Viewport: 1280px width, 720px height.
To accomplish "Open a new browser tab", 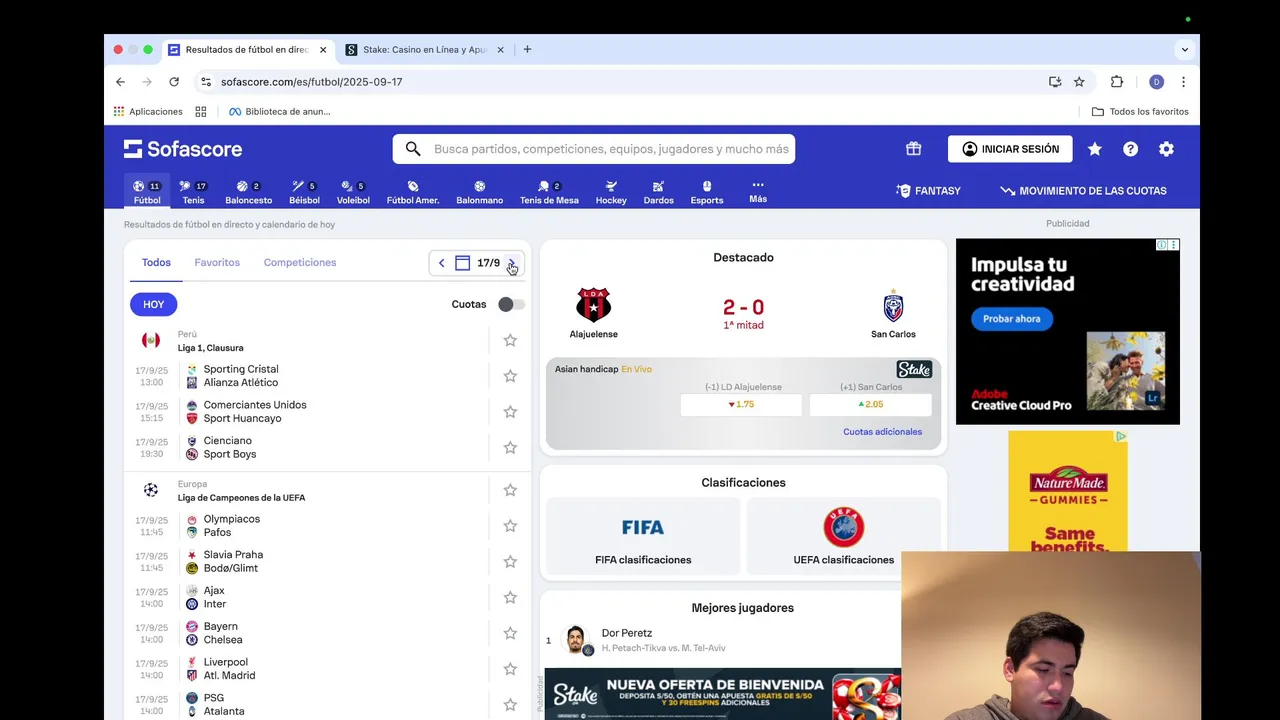I will (527, 49).
